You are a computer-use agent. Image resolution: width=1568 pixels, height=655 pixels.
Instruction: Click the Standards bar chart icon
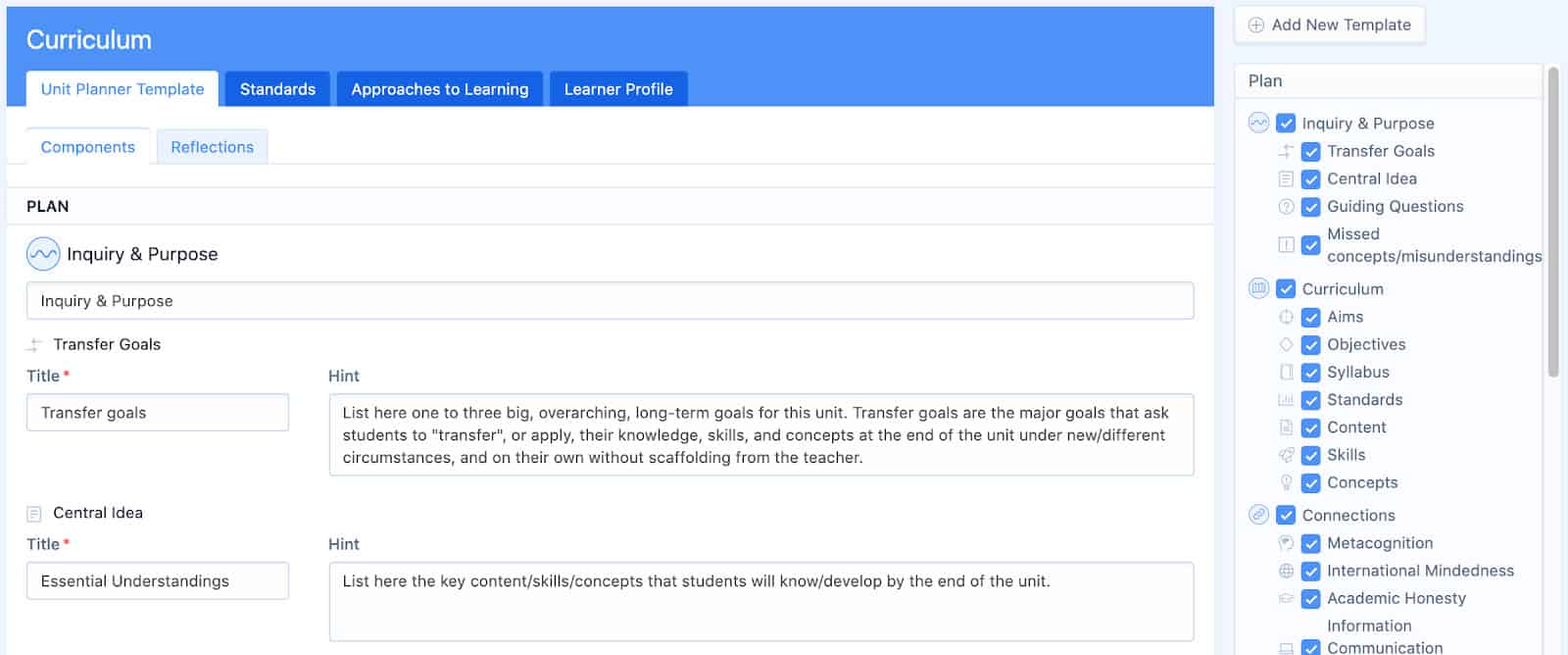pyautogui.click(x=1286, y=400)
